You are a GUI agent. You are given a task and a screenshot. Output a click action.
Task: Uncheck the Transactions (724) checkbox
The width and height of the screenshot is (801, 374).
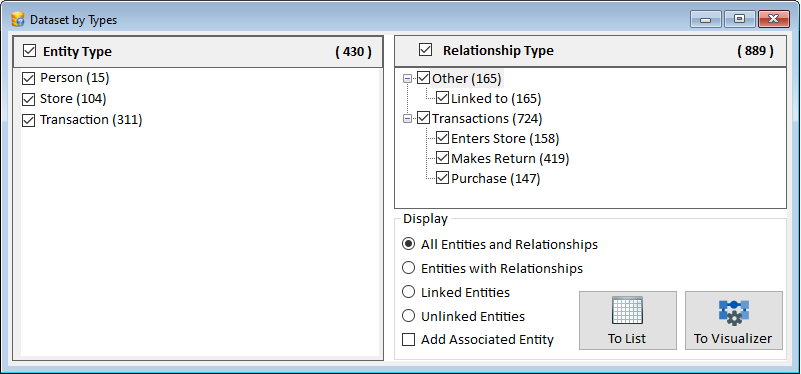pyautogui.click(x=423, y=118)
